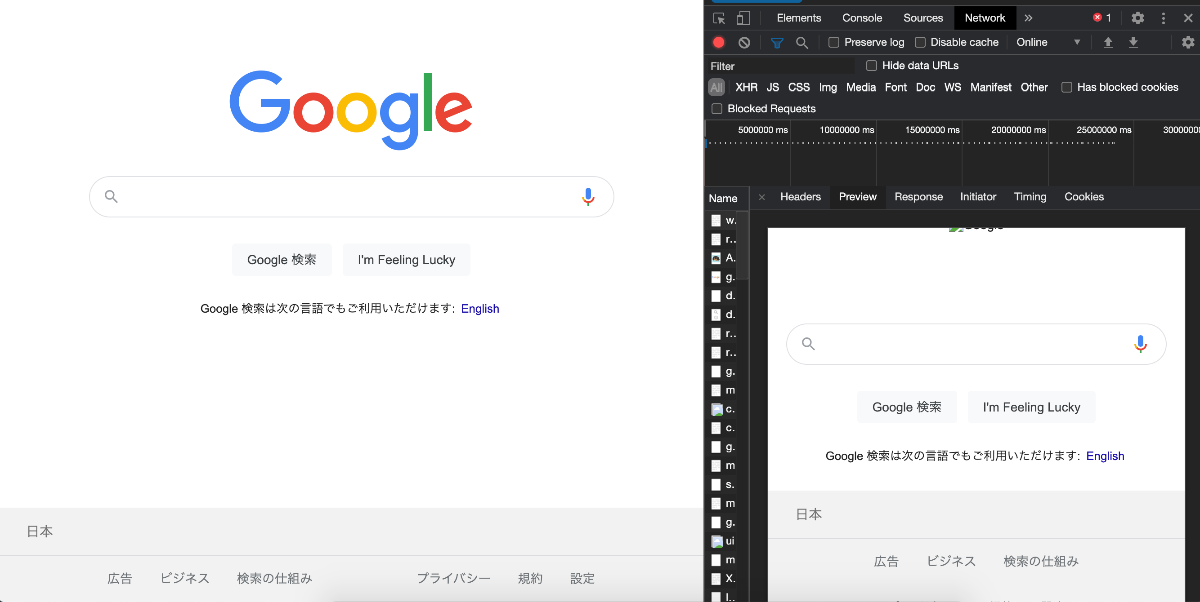Open 広告 link in the main page footer
The image size is (1200, 602).
(x=120, y=578)
